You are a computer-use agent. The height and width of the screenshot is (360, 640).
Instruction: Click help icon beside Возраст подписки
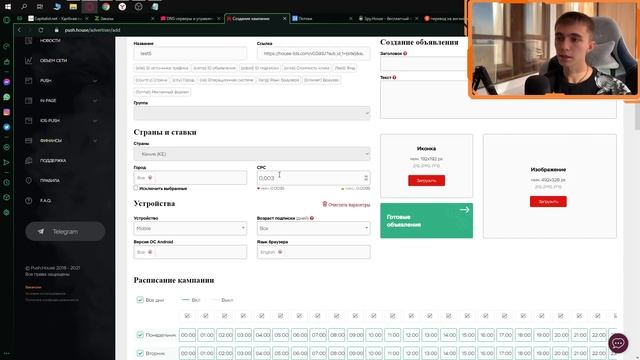[312, 218]
